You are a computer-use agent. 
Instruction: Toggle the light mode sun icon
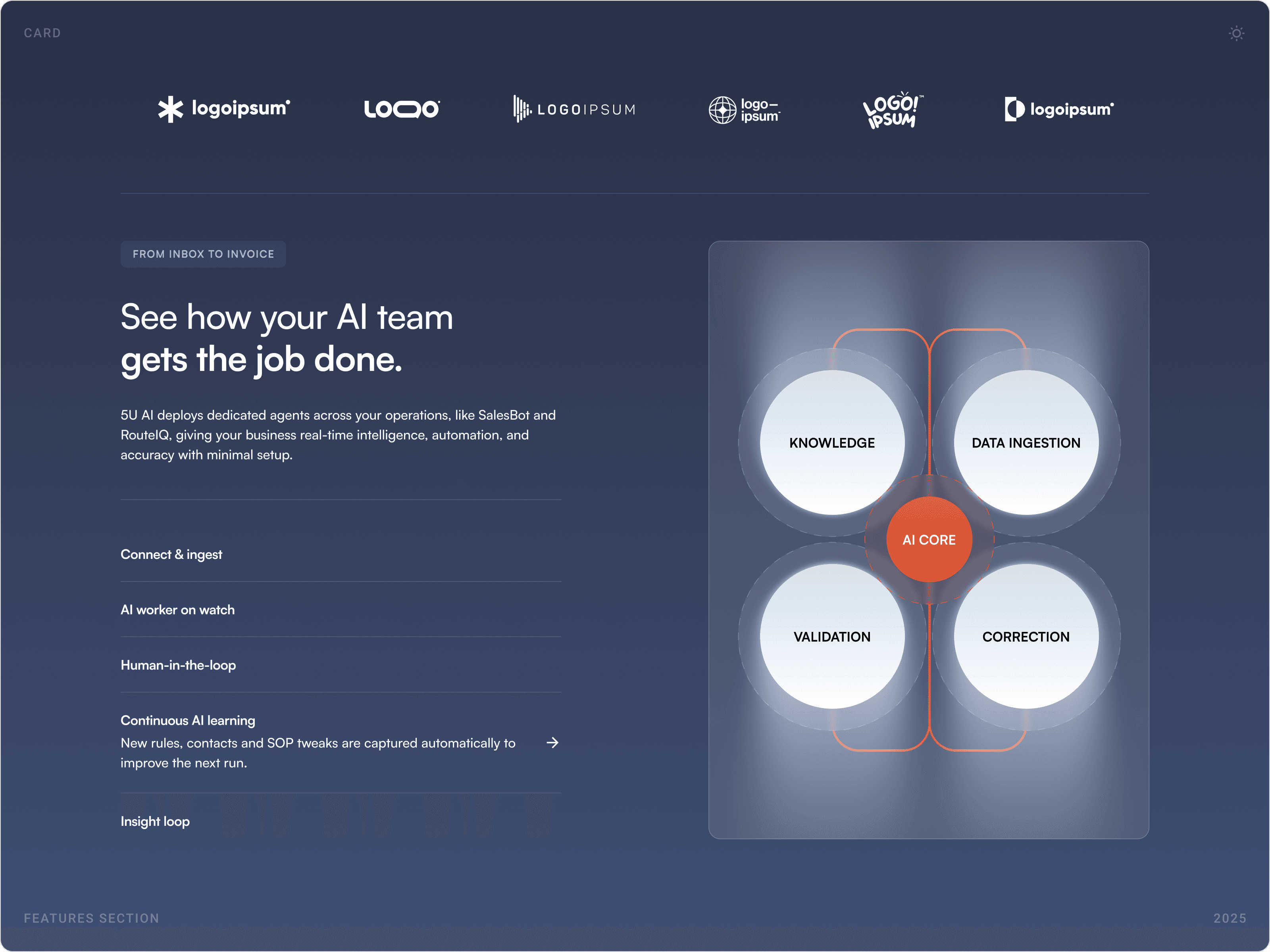point(1236,33)
